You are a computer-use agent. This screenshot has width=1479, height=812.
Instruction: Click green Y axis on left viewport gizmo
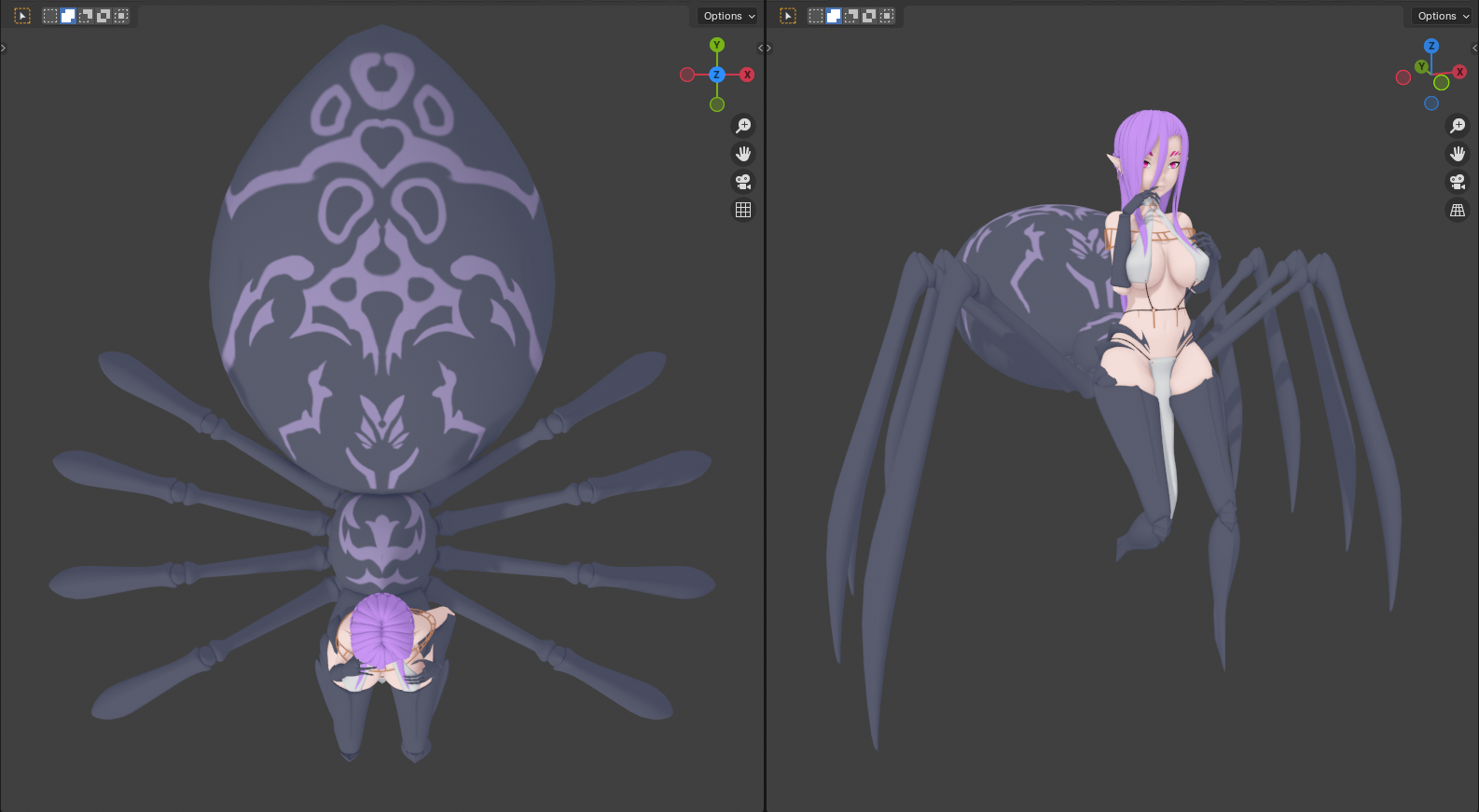[717, 45]
